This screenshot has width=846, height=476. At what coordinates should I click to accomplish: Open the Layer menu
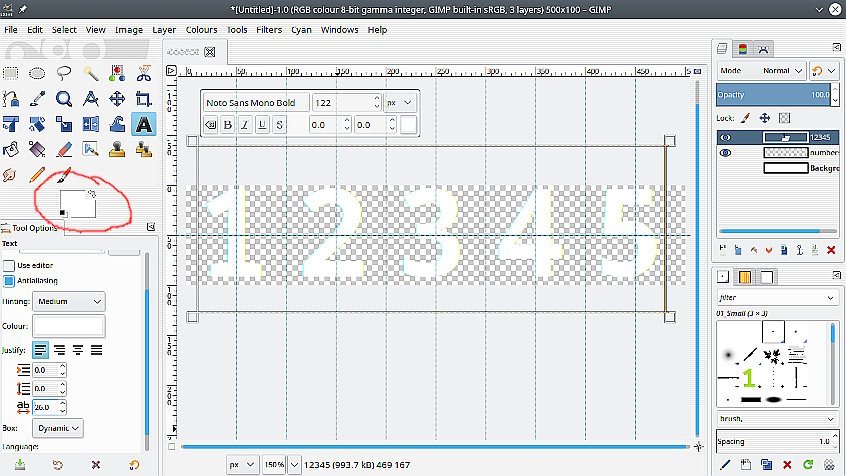point(164,30)
